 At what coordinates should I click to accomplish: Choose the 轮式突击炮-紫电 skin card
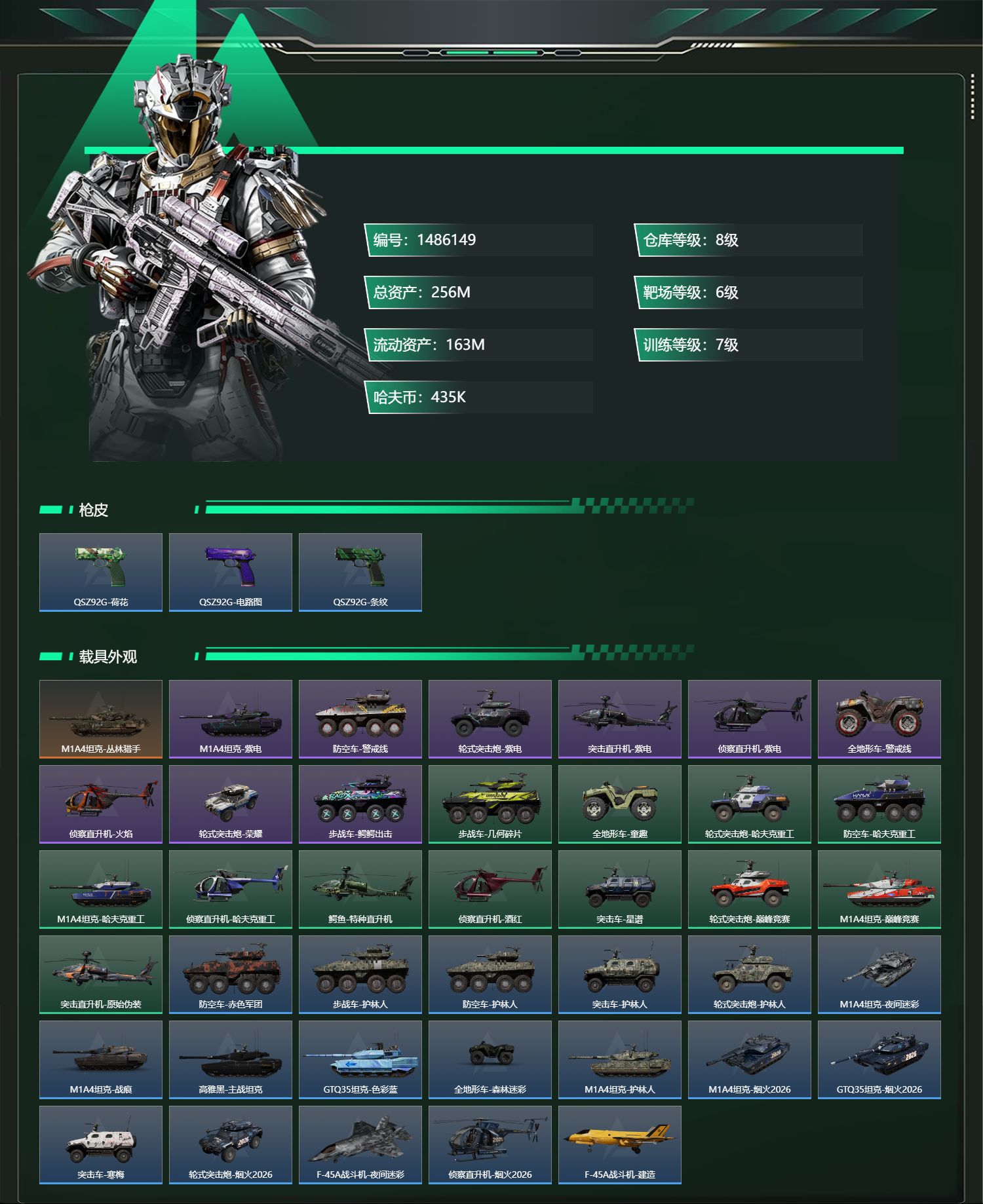490,719
